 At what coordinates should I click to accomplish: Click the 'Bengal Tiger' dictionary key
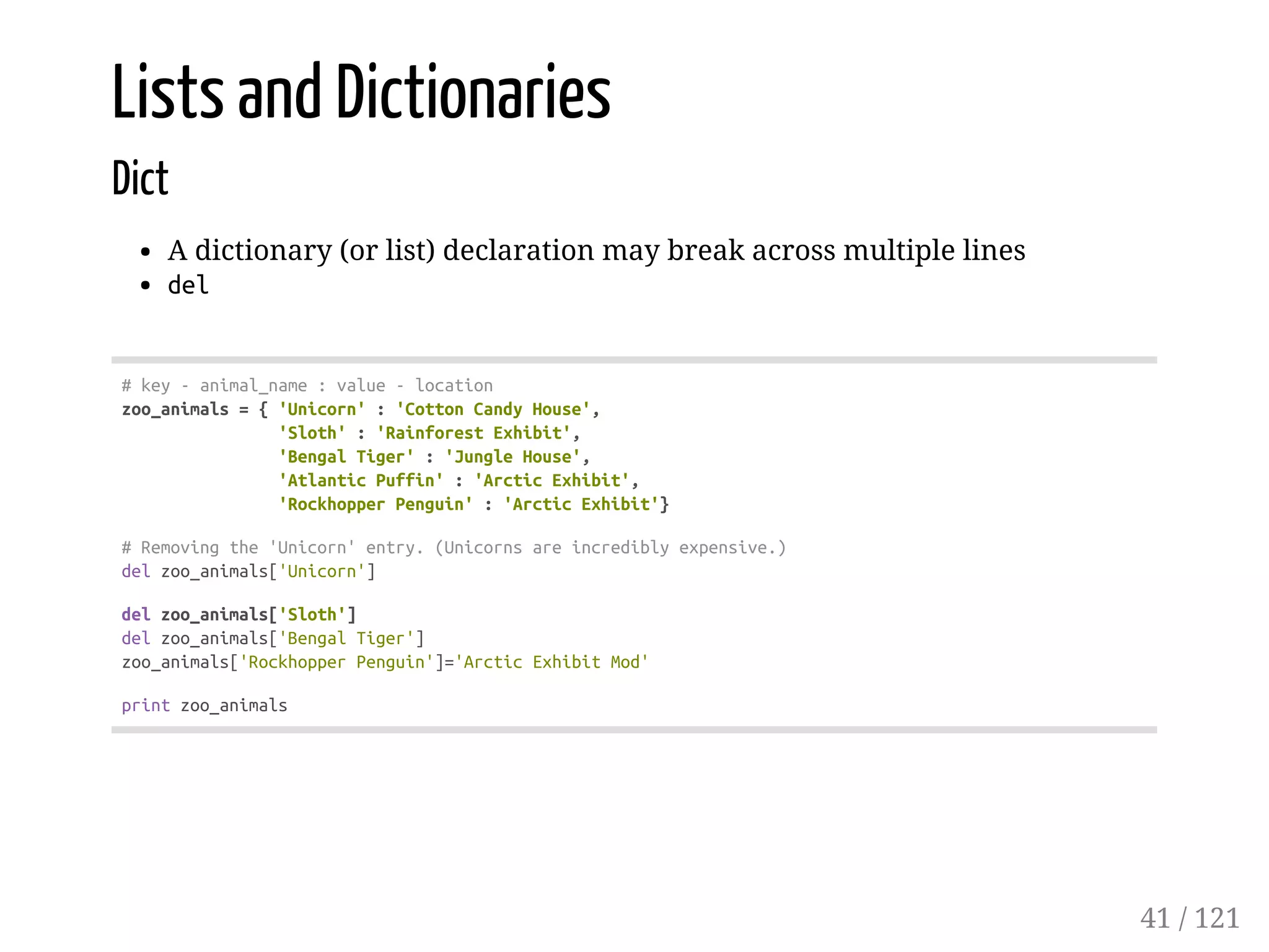pos(346,457)
